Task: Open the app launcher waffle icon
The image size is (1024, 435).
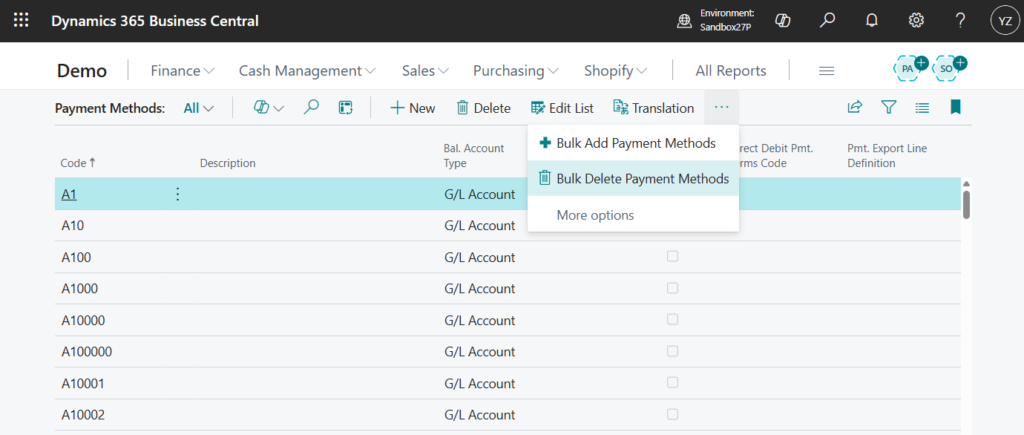Action: 21,21
